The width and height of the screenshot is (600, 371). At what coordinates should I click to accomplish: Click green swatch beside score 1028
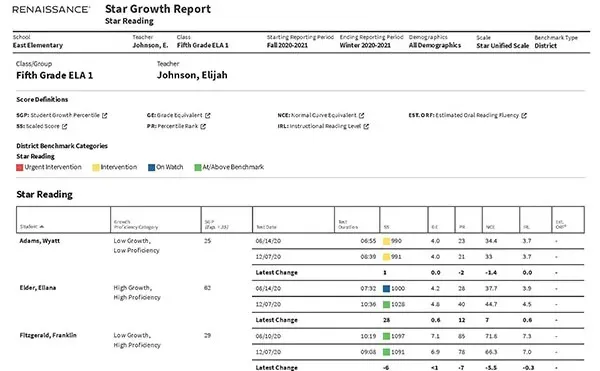pos(386,305)
